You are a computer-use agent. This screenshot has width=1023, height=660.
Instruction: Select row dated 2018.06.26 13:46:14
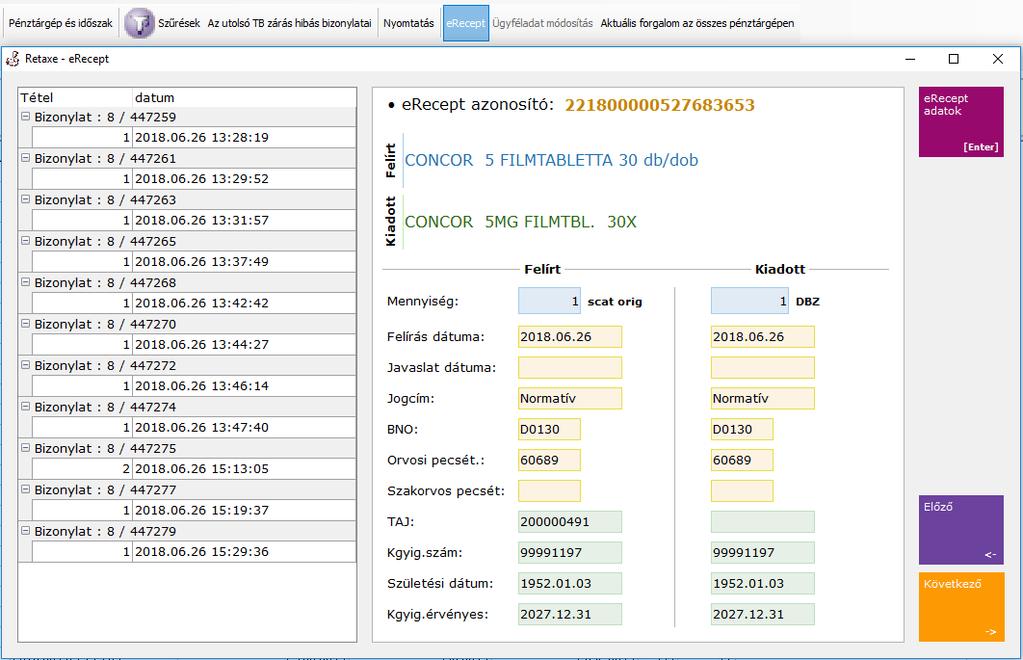[194, 386]
